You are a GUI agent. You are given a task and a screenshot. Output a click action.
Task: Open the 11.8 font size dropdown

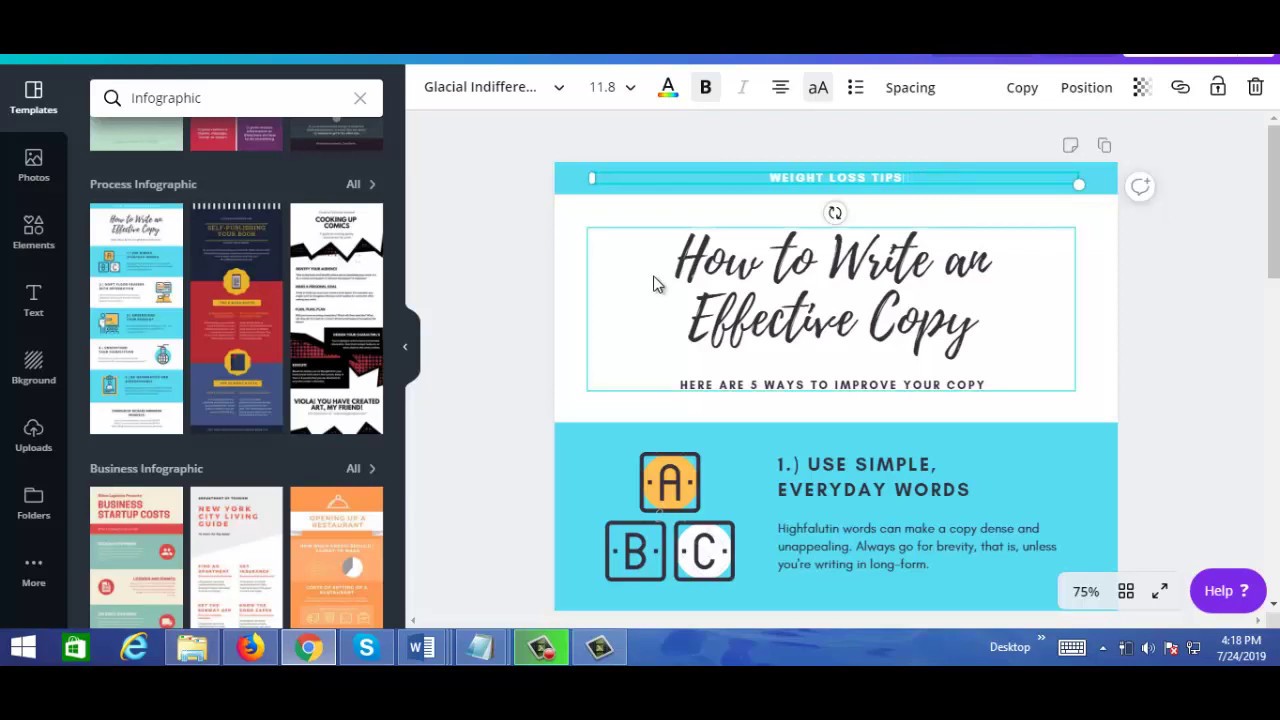612,87
